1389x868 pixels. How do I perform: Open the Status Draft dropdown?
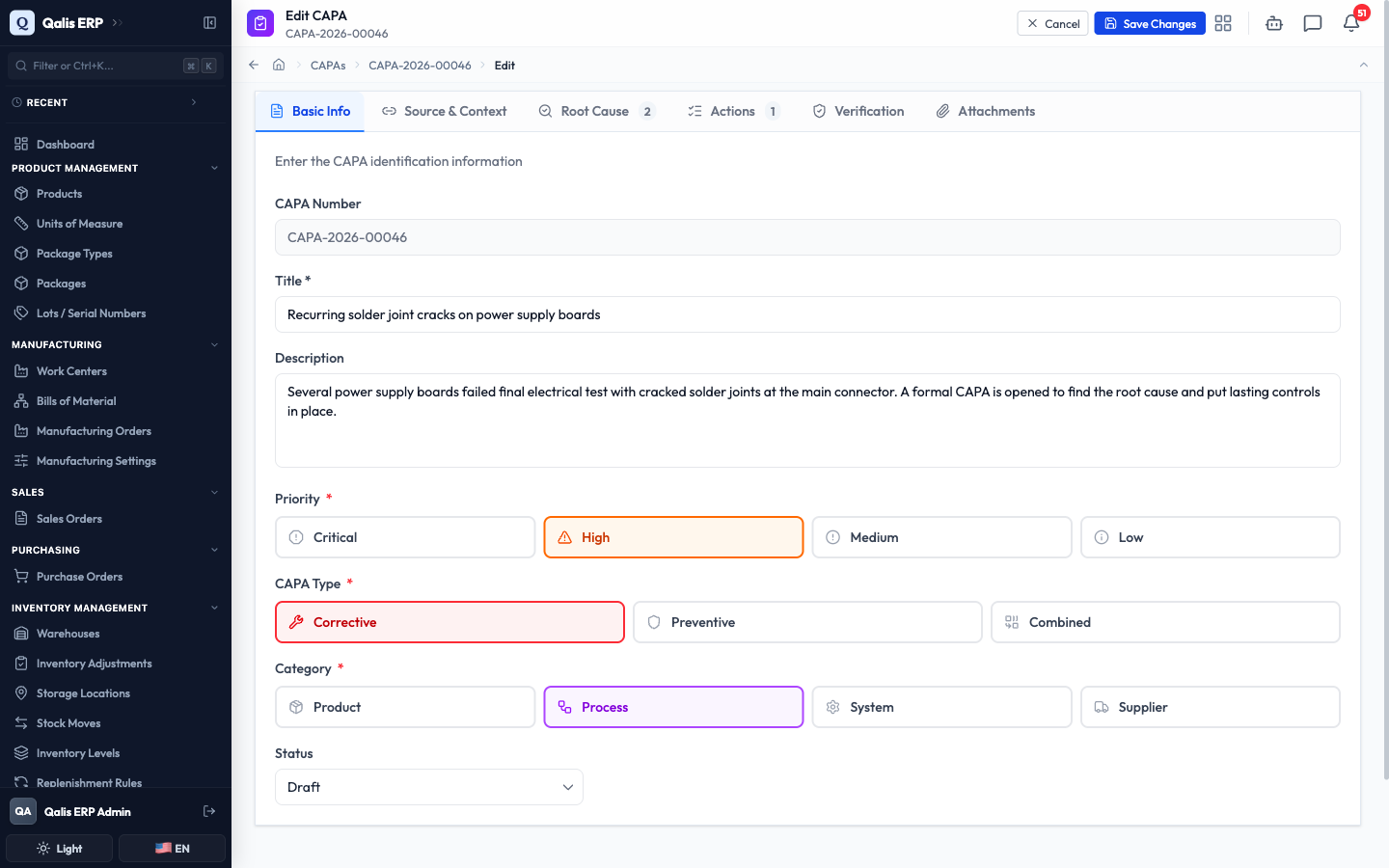429,787
